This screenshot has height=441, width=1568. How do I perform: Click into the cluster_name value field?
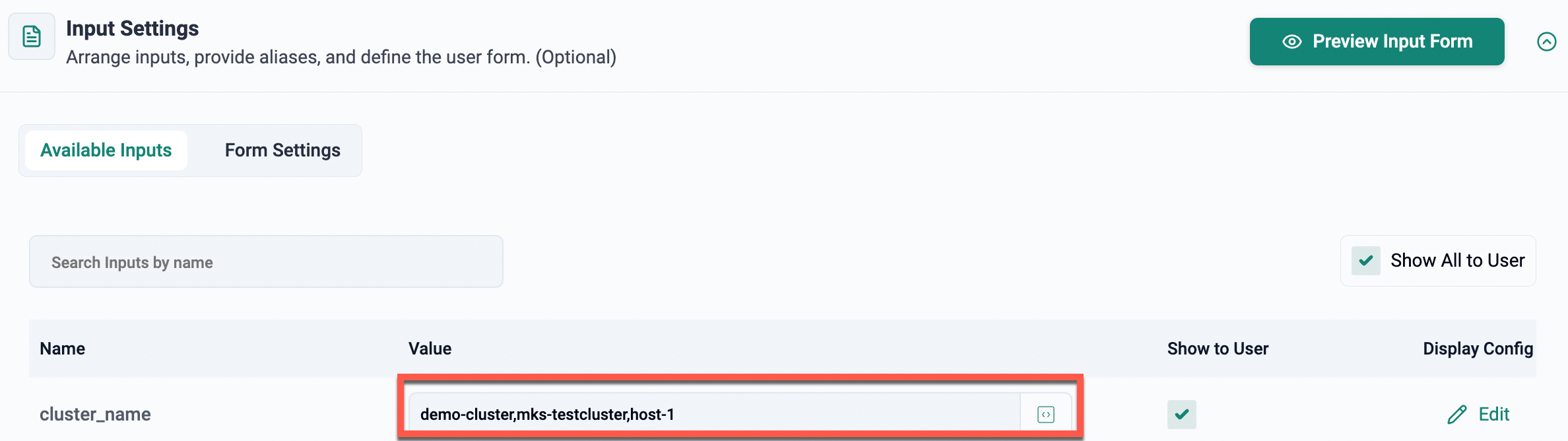pos(713,415)
